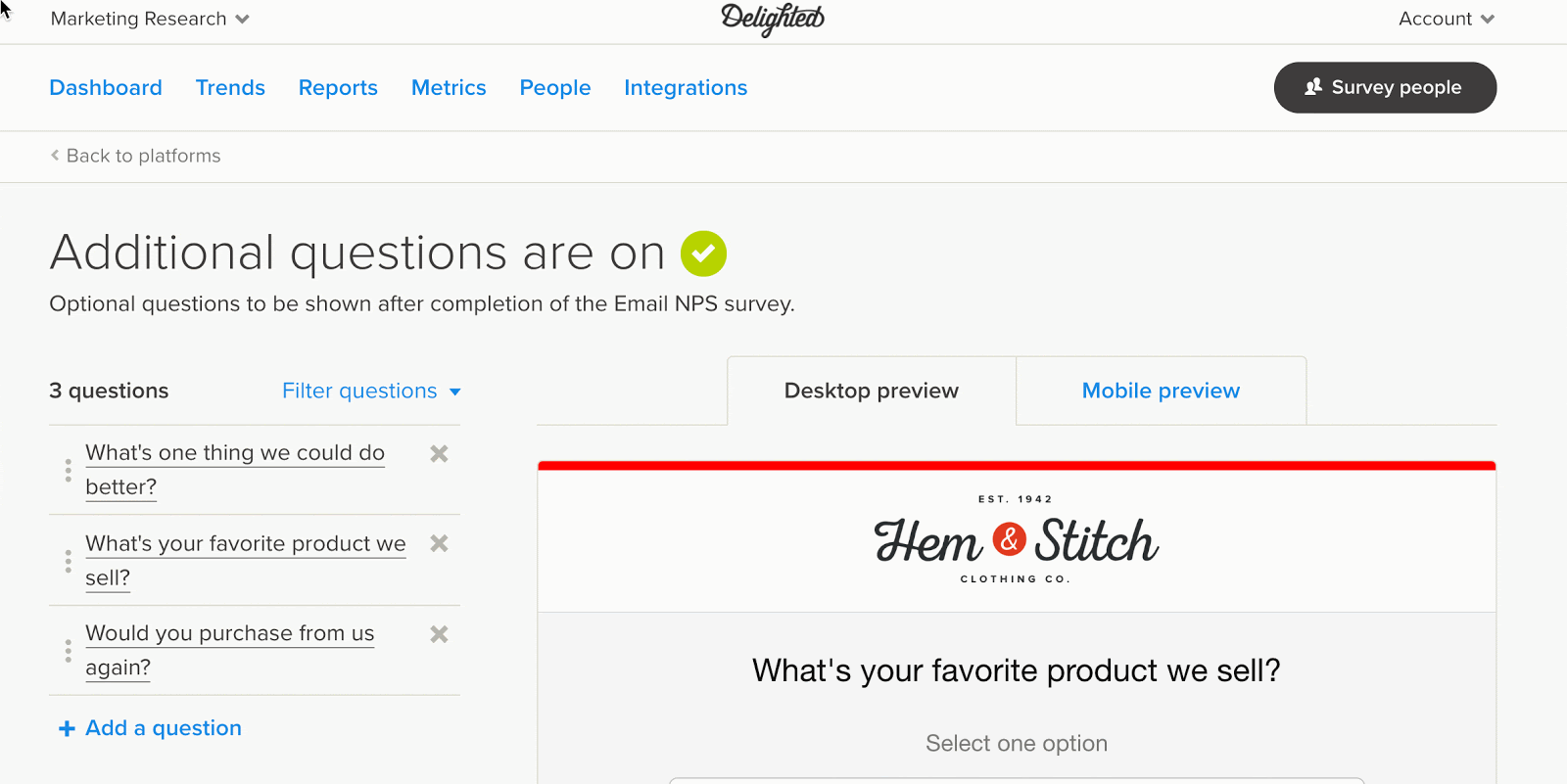Click the Survey people button
This screenshot has height=784, width=1567.
point(1385,87)
